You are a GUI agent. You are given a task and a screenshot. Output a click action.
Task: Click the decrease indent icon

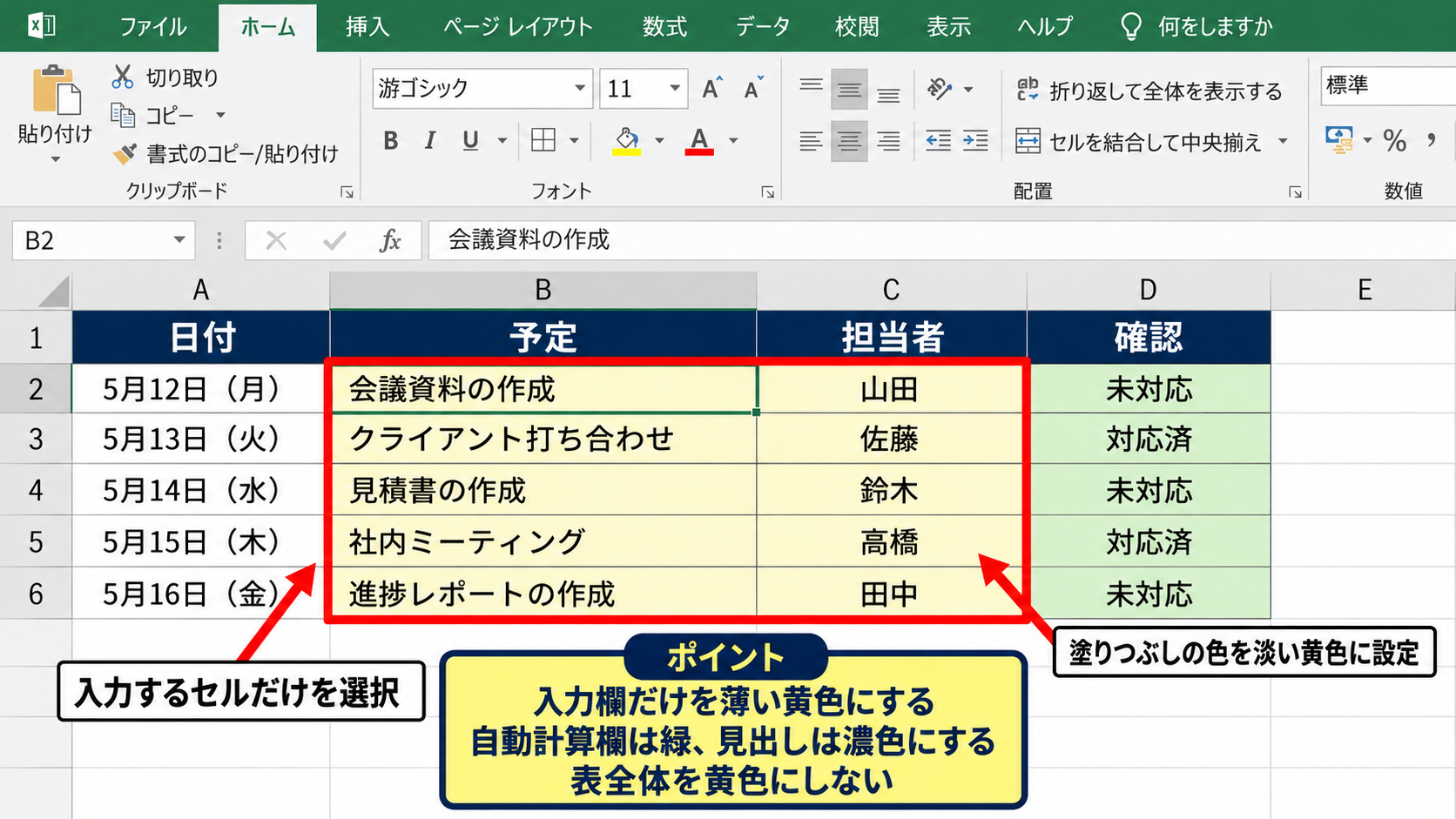938,140
